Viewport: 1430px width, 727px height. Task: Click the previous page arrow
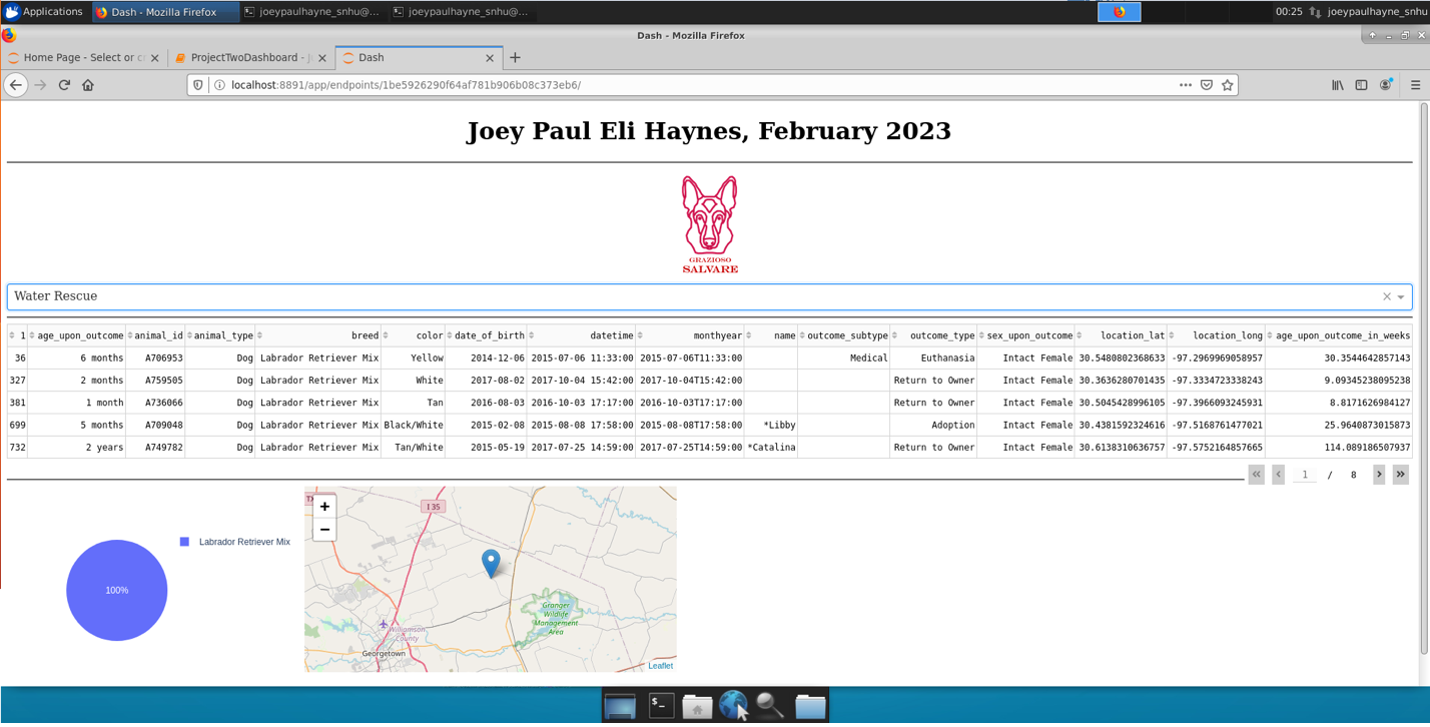pos(1278,474)
